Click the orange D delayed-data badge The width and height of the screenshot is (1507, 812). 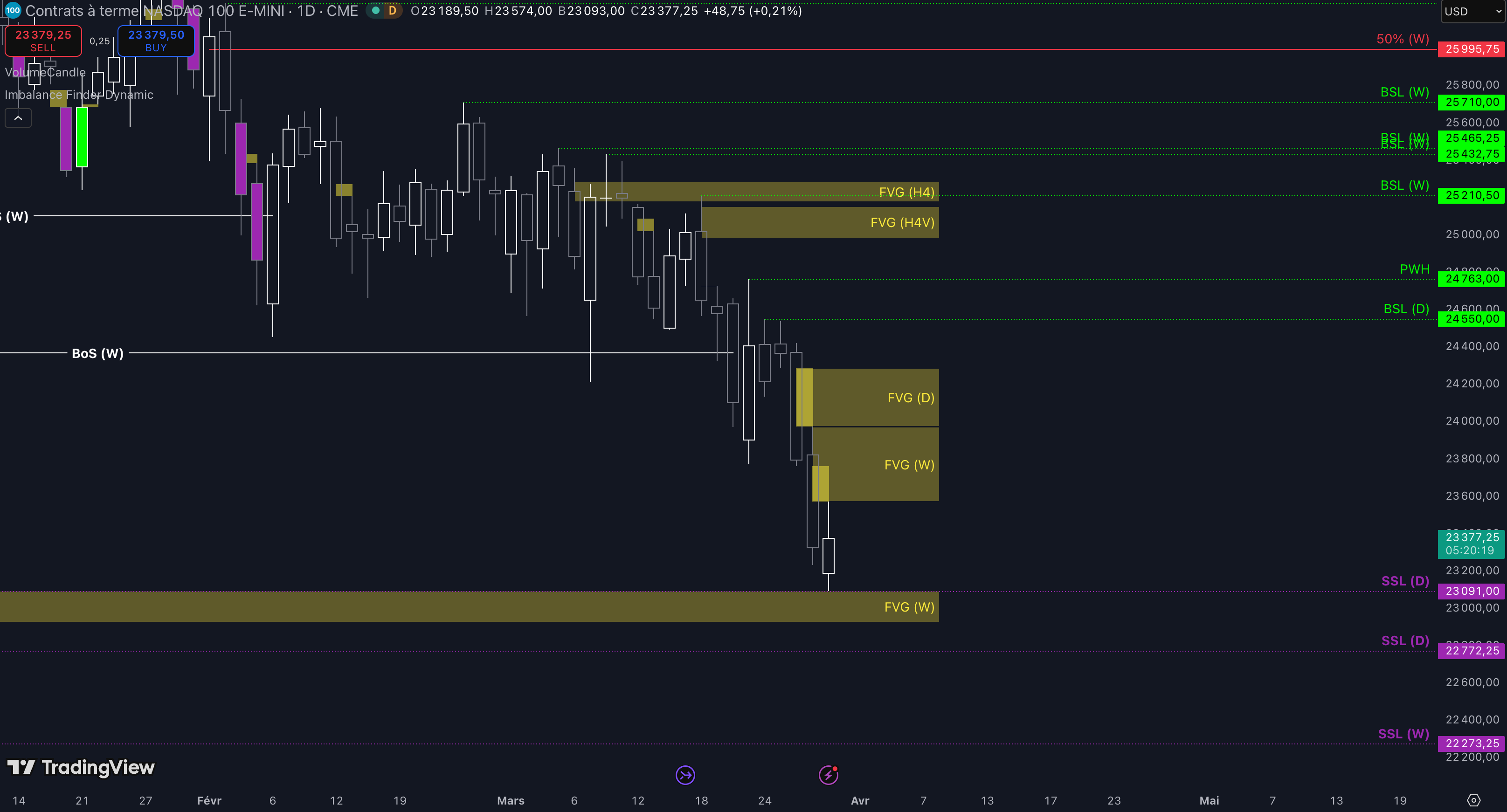coord(393,11)
